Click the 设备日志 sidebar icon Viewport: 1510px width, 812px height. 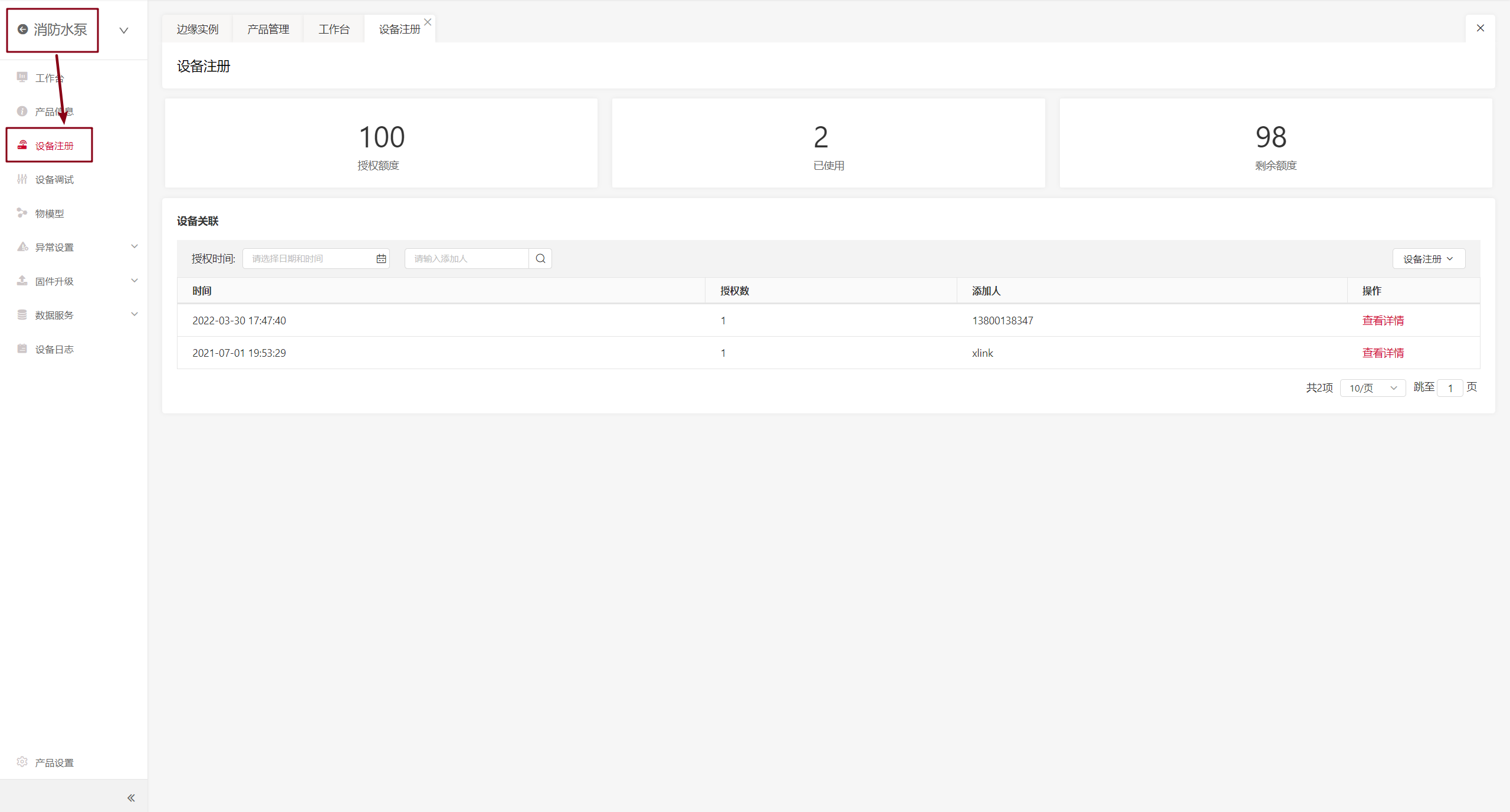pos(22,349)
